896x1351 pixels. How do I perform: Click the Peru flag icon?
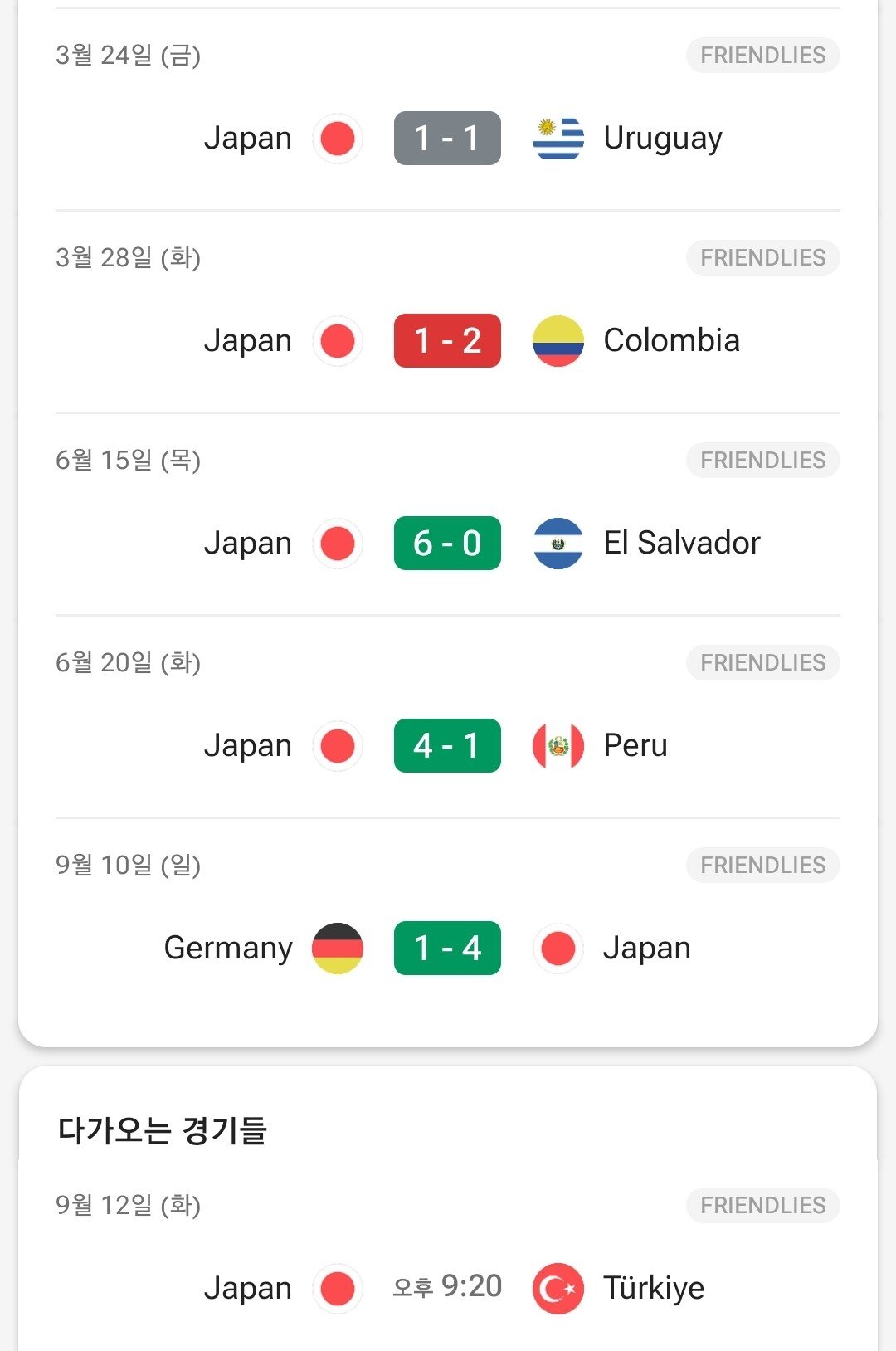point(558,746)
